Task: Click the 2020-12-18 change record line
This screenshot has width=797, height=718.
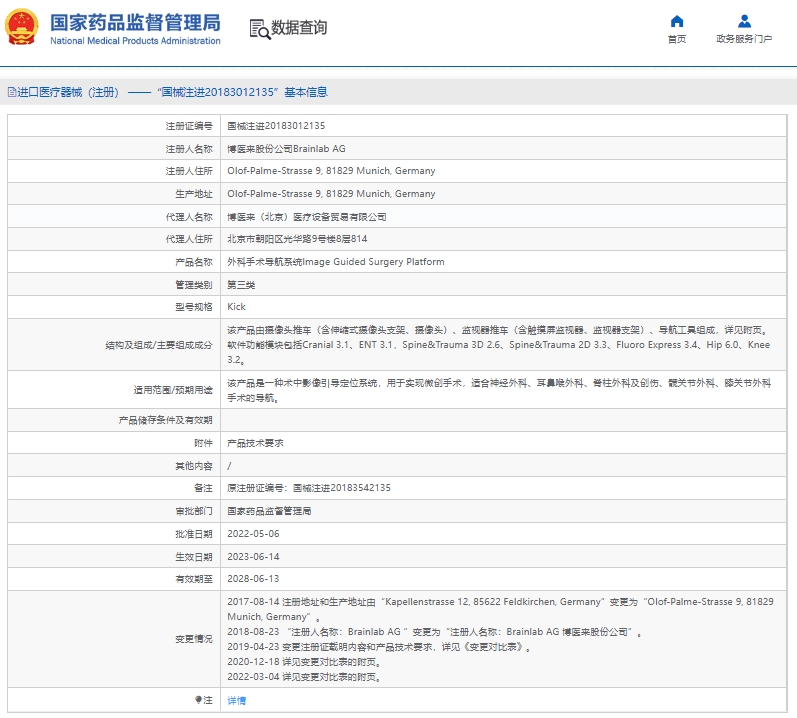Action: (x=304, y=662)
